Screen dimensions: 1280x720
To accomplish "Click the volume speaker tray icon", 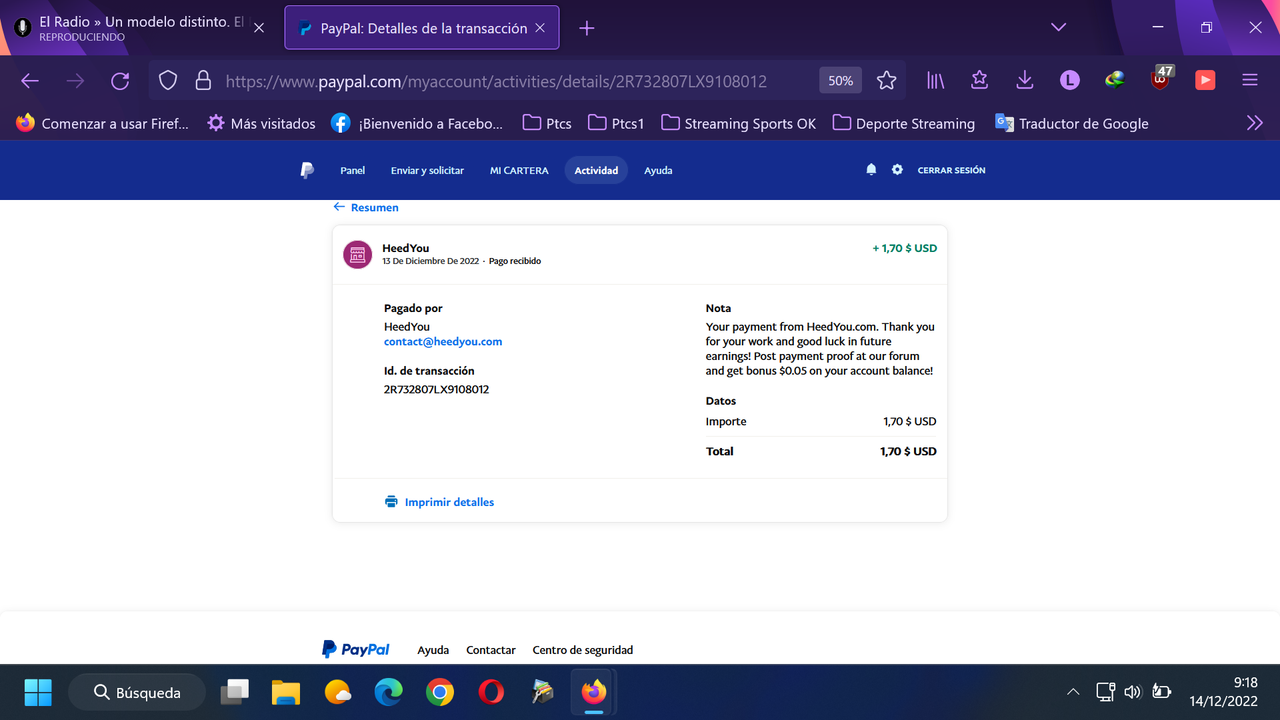I will click(1133, 692).
